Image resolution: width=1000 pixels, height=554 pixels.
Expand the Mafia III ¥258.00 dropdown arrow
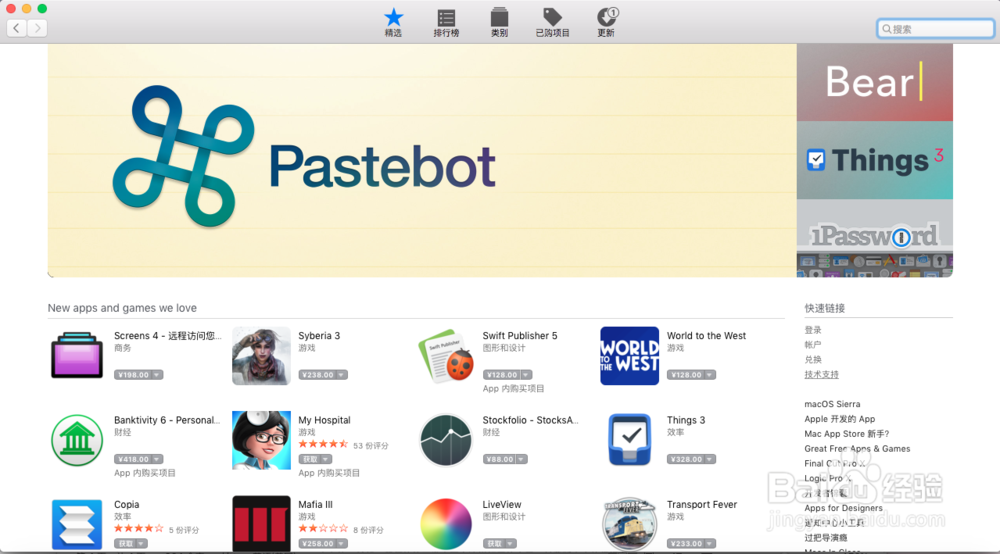coord(342,544)
